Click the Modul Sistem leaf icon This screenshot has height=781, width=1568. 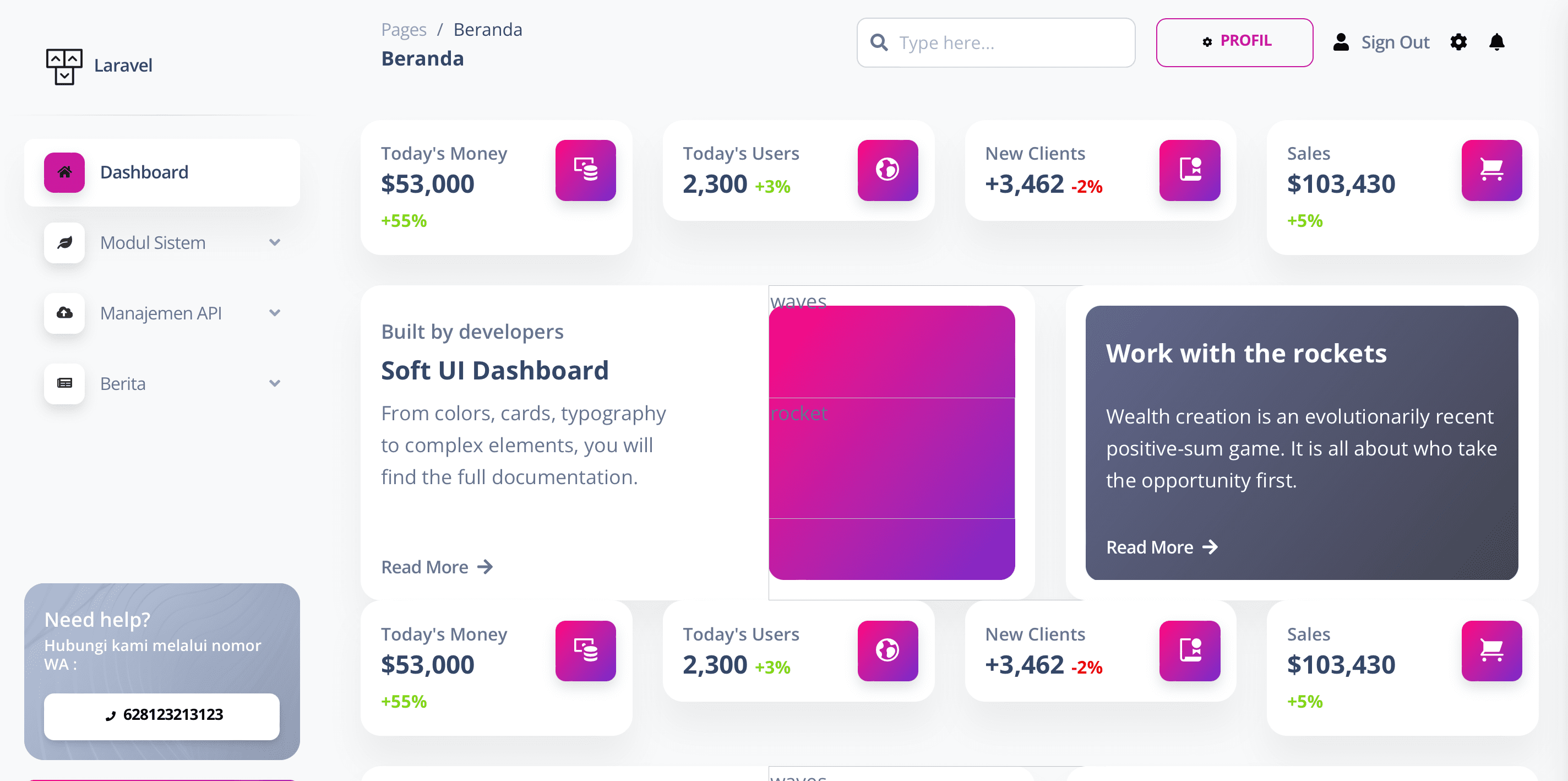click(x=64, y=242)
